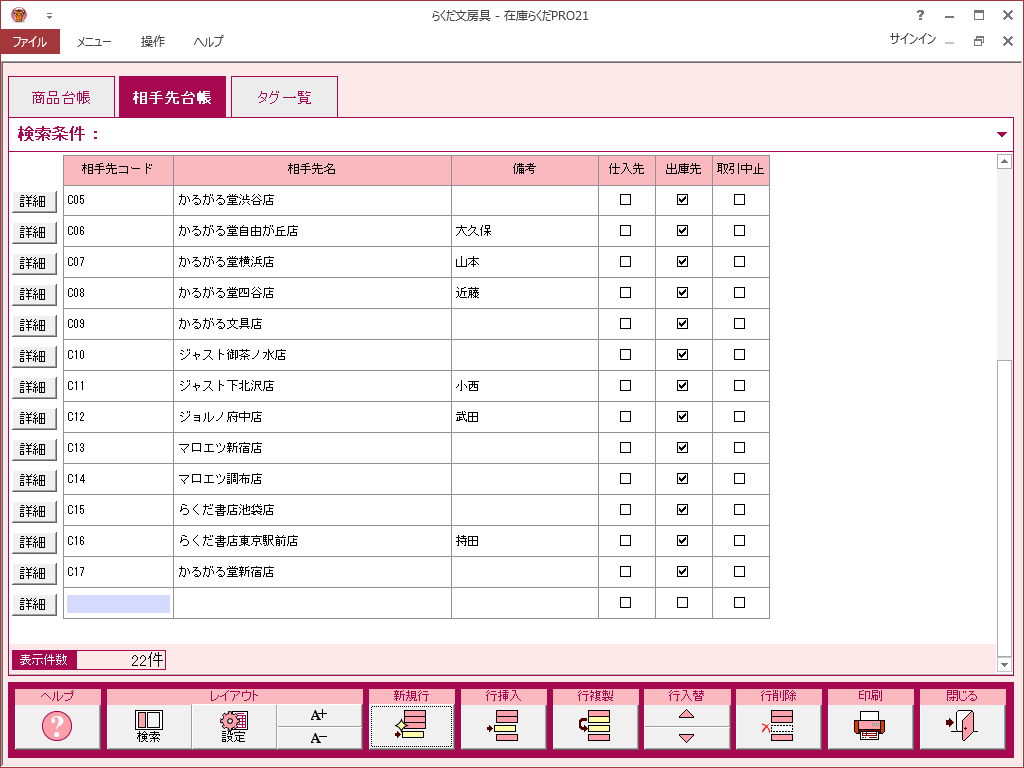Click the print icon
Image resolution: width=1024 pixels, height=768 pixels.
870,726
